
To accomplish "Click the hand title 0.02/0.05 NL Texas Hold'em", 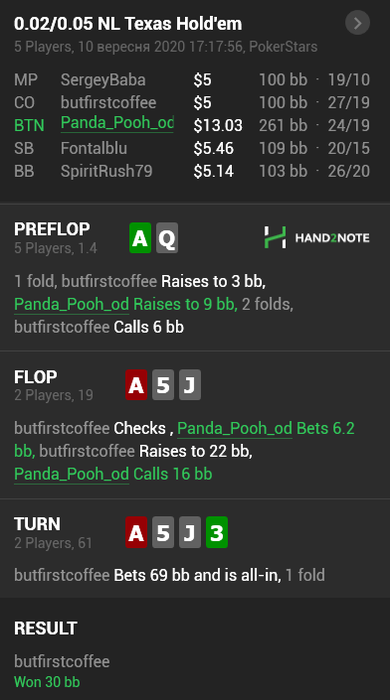I will click(128, 24).
